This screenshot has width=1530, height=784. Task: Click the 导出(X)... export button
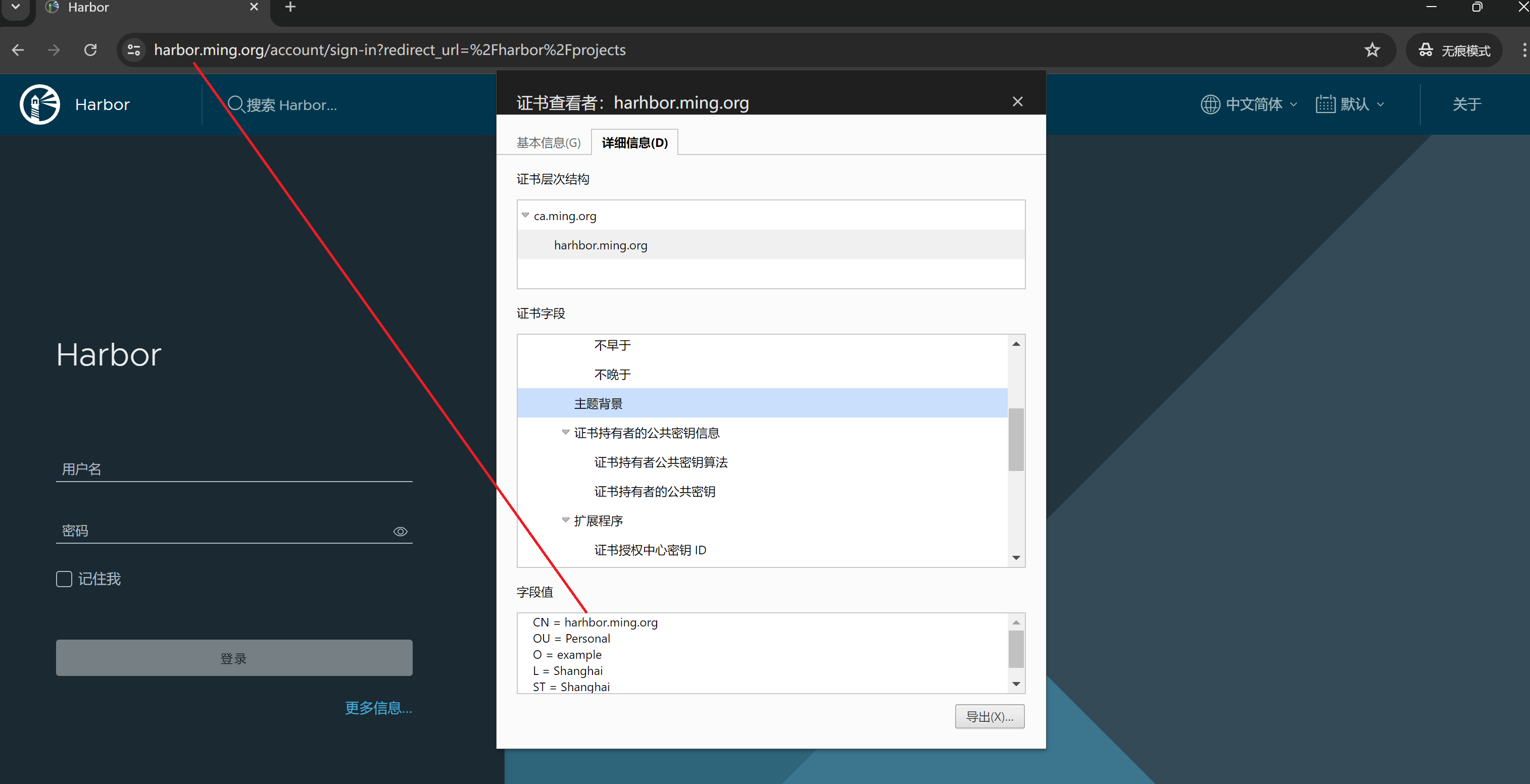(x=989, y=716)
